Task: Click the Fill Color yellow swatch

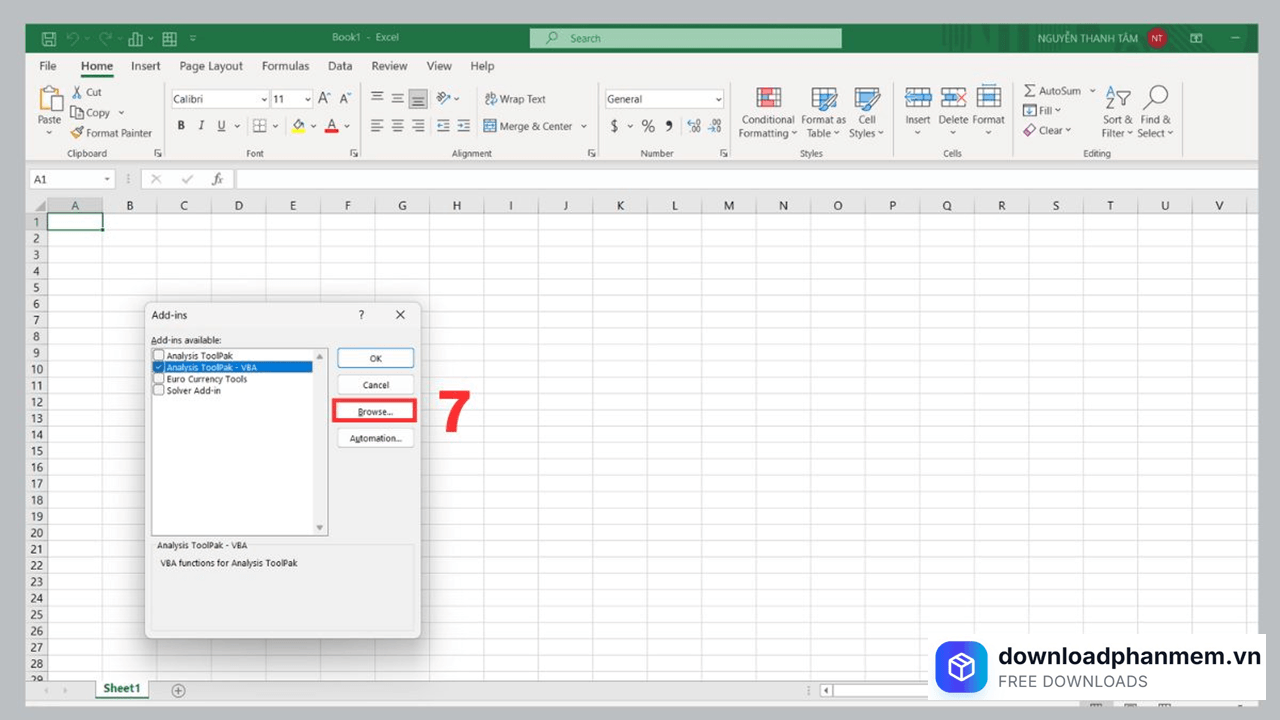Action: point(298,126)
